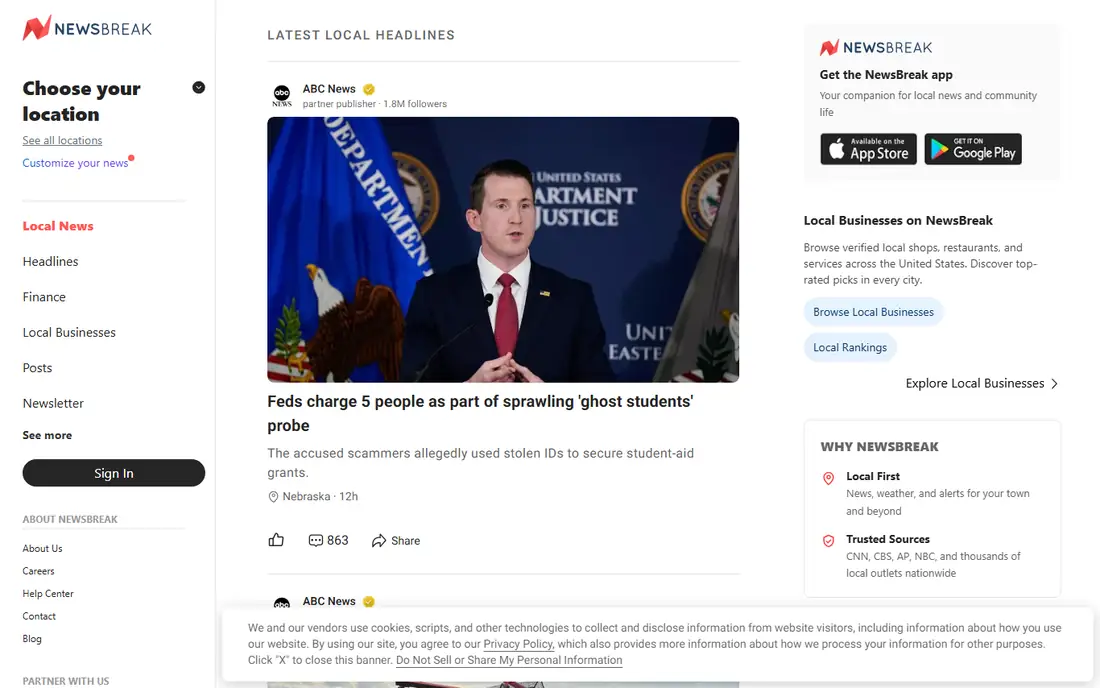This screenshot has width=1100, height=688.
Task: Click the App Store download badge
Action: pyautogui.click(x=868, y=149)
